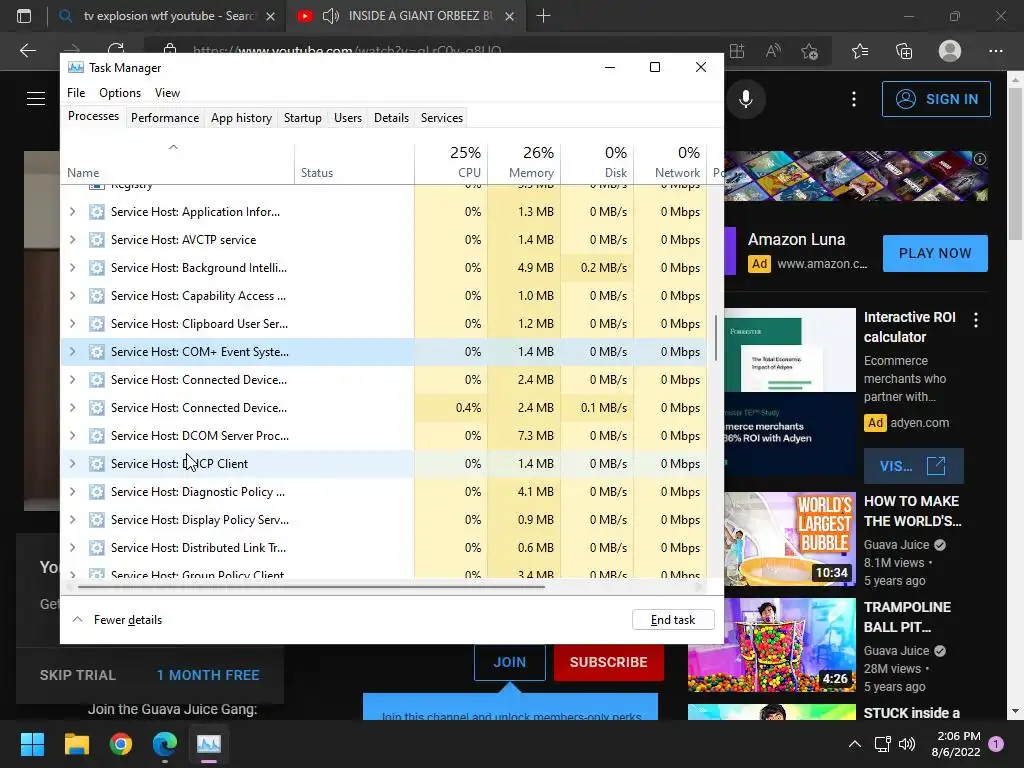
Task: Click gear icon of Display Policy Service row
Action: (97, 520)
